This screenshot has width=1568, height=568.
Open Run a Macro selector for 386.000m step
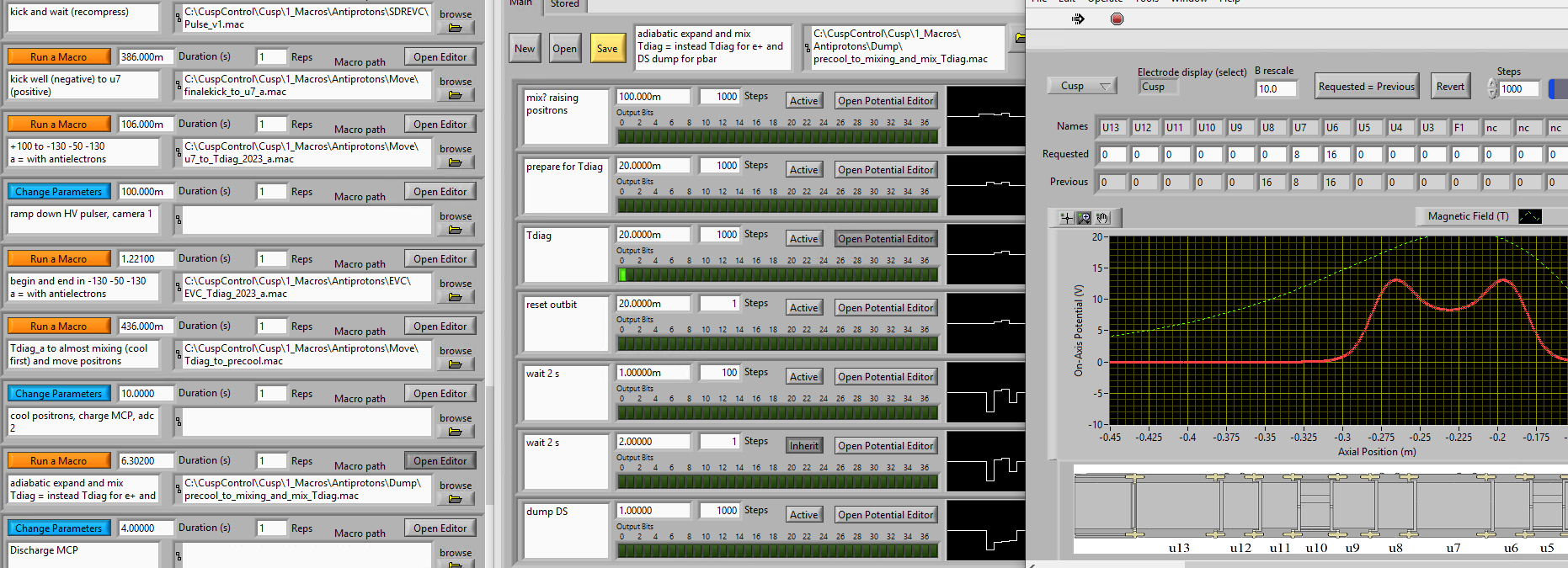[x=59, y=56]
